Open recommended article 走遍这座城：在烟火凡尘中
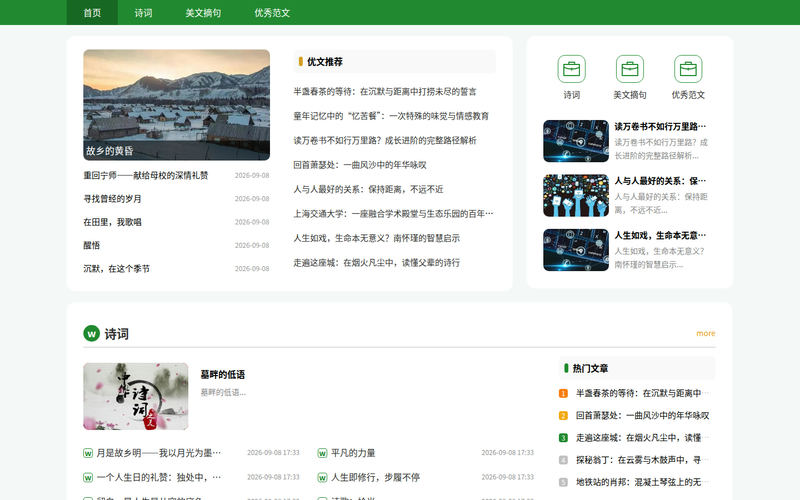 tap(377, 263)
